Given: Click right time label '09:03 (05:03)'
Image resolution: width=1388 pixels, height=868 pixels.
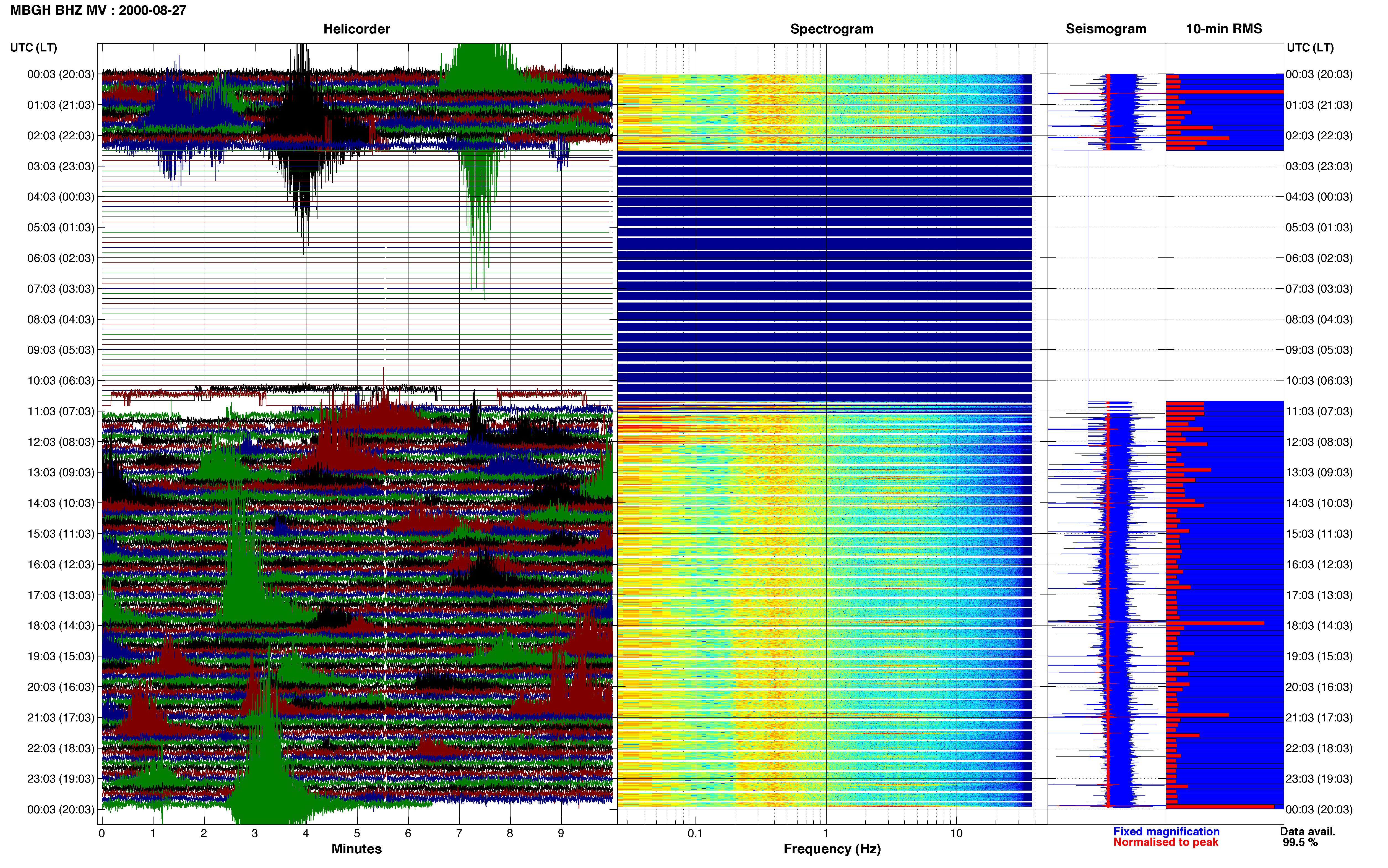Looking at the screenshot, I should (1319, 350).
